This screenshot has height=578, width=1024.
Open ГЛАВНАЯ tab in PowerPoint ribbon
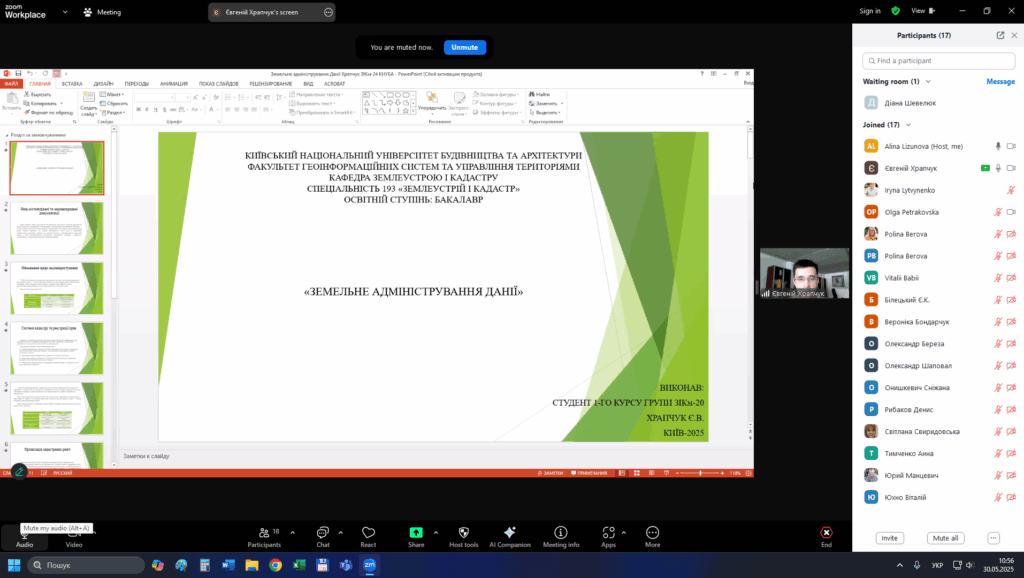(40, 84)
